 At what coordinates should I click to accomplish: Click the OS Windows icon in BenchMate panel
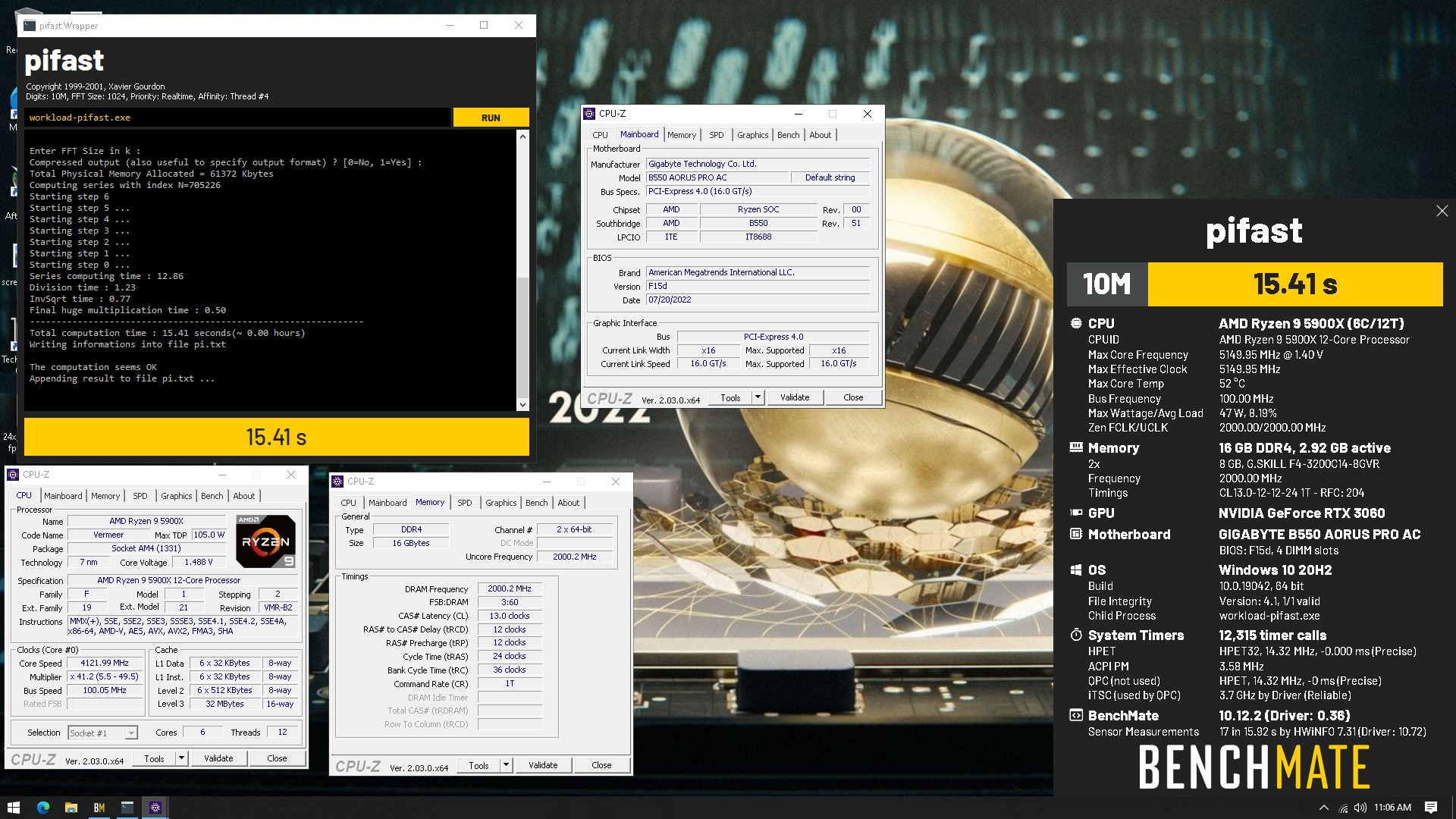(x=1075, y=570)
